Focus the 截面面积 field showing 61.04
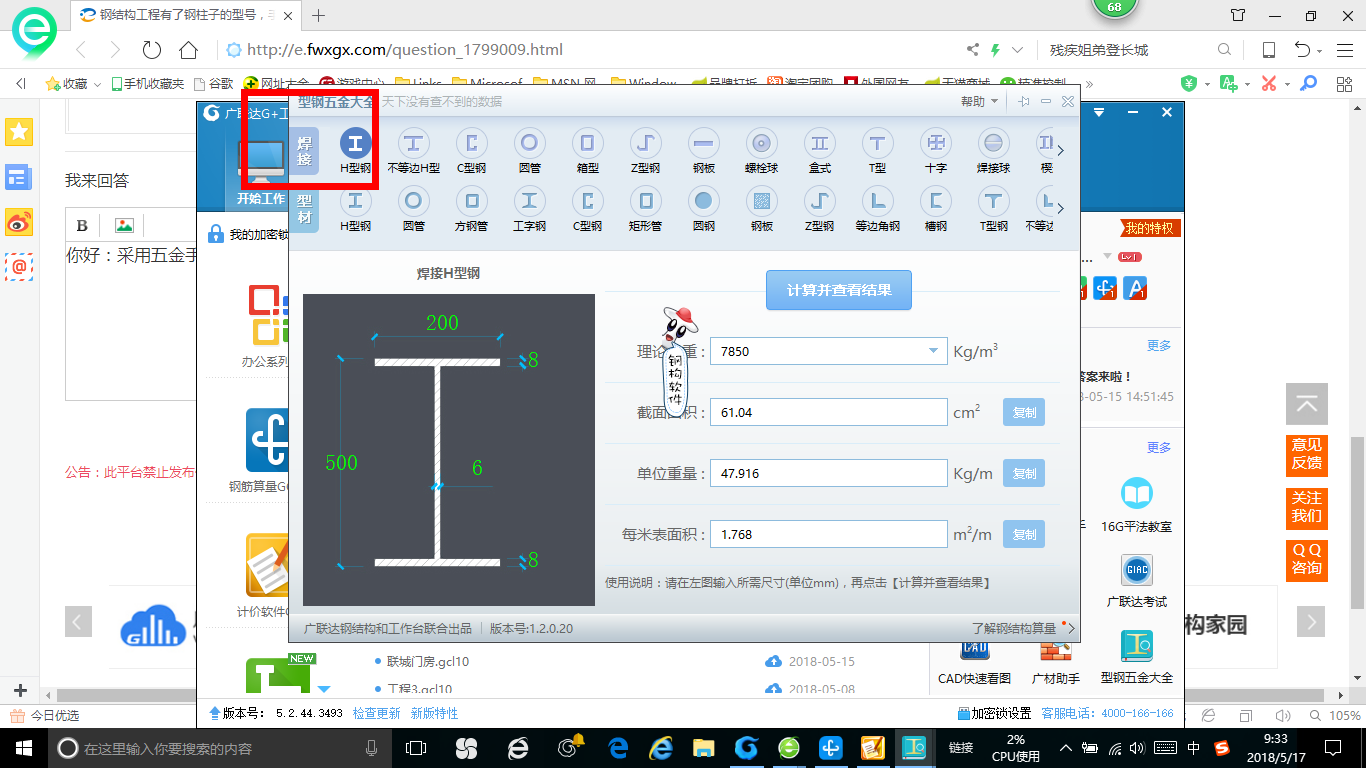This screenshot has height=768, width=1366. coord(828,412)
